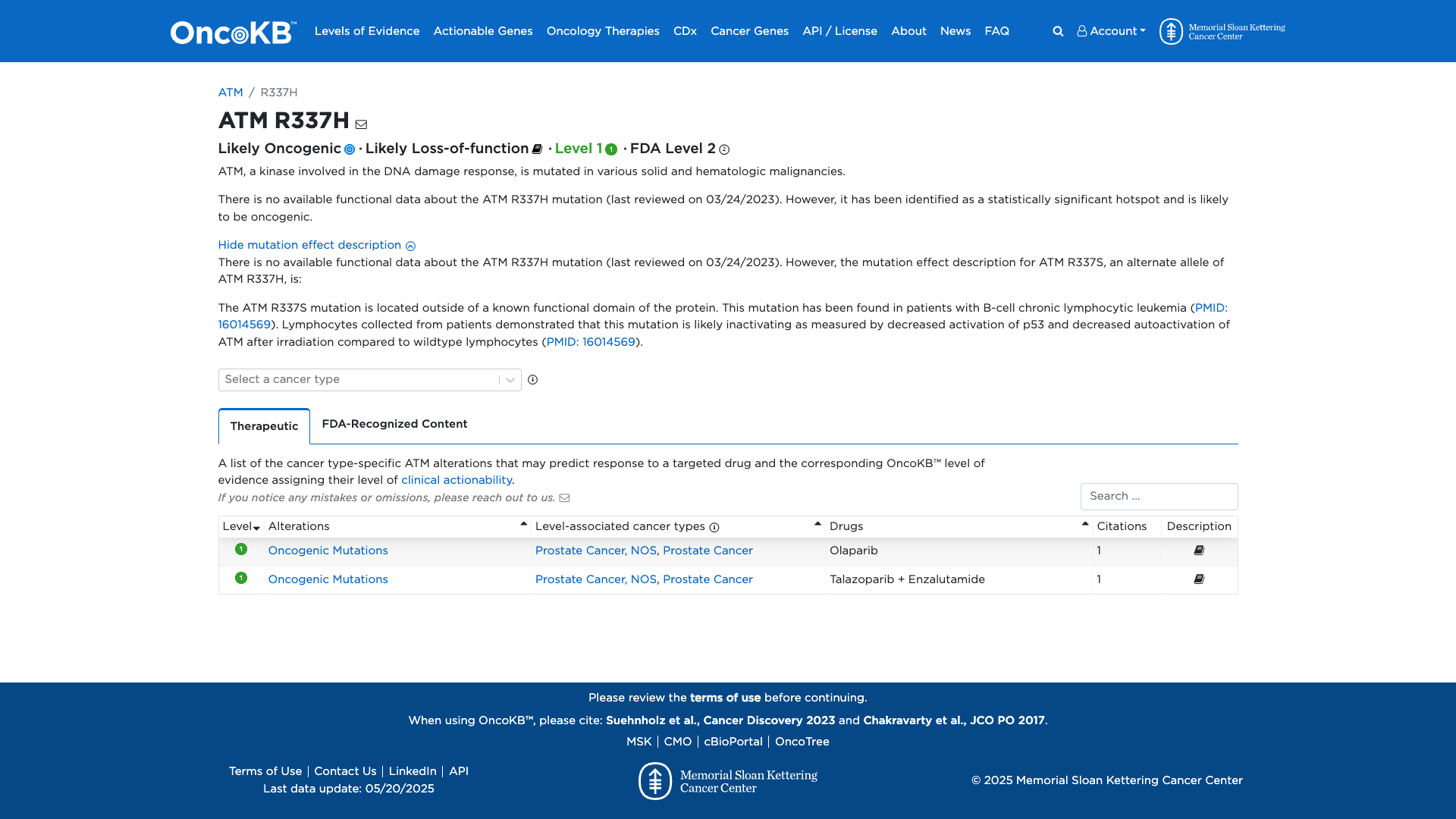Open Chakravarty et al., JCO PO 2017 citation

coord(954,720)
